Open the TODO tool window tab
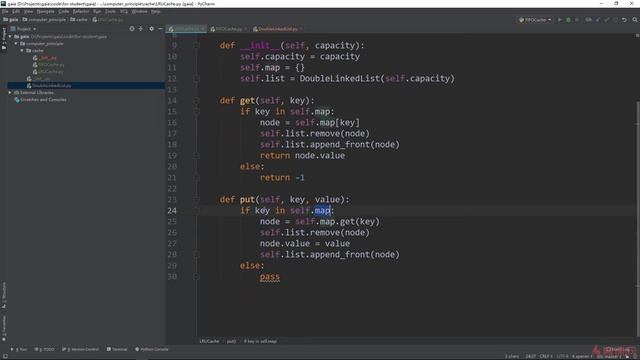This screenshot has height=360, width=640. point(44,349)
